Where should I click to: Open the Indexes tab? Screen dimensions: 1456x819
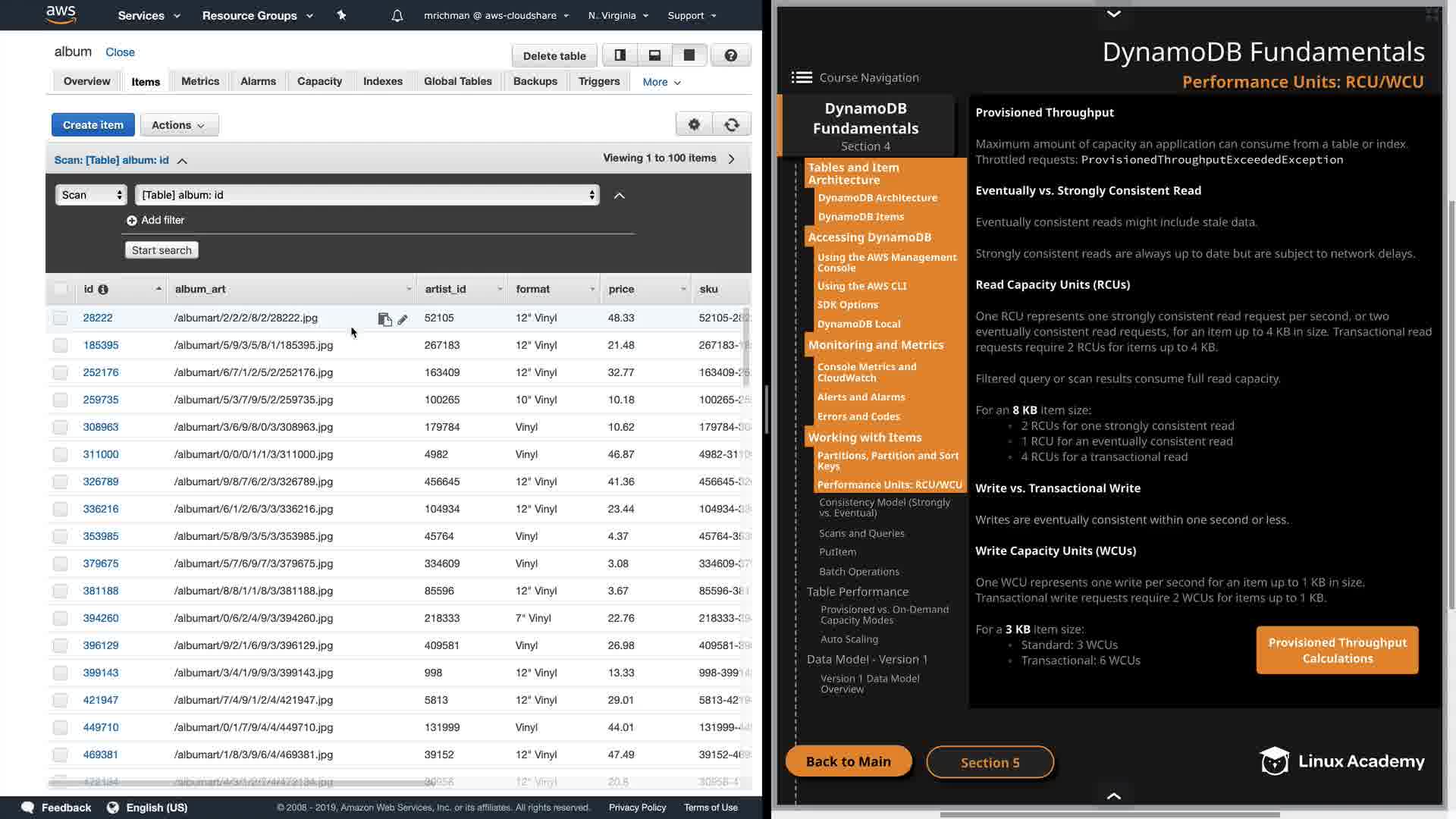382,81
